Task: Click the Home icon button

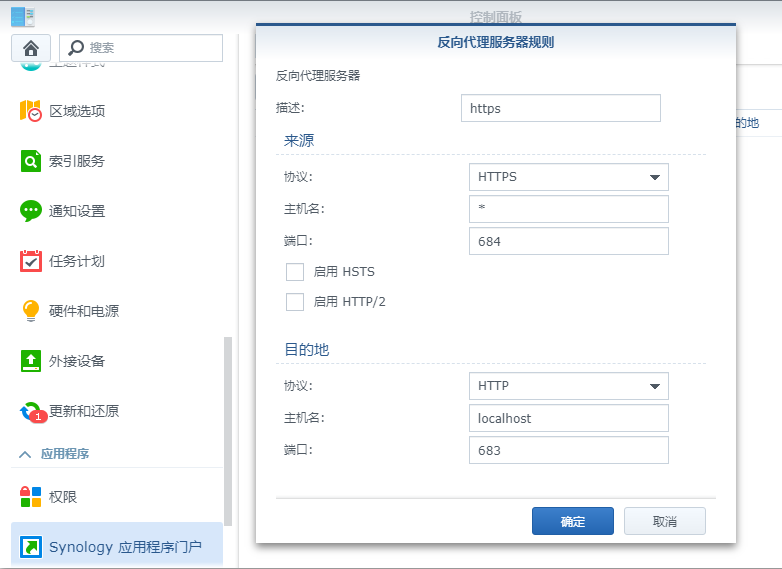Action: click(x=31, y=48)
